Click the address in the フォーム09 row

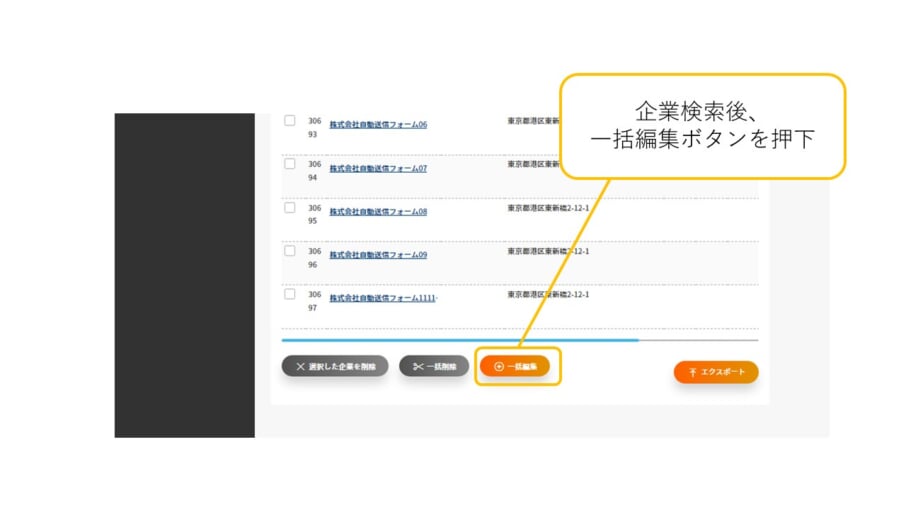click(548, 251)
